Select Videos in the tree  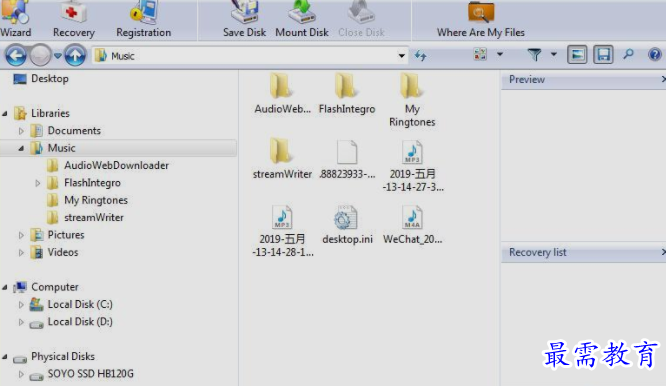pyautogui.click(x=63, y=252)
